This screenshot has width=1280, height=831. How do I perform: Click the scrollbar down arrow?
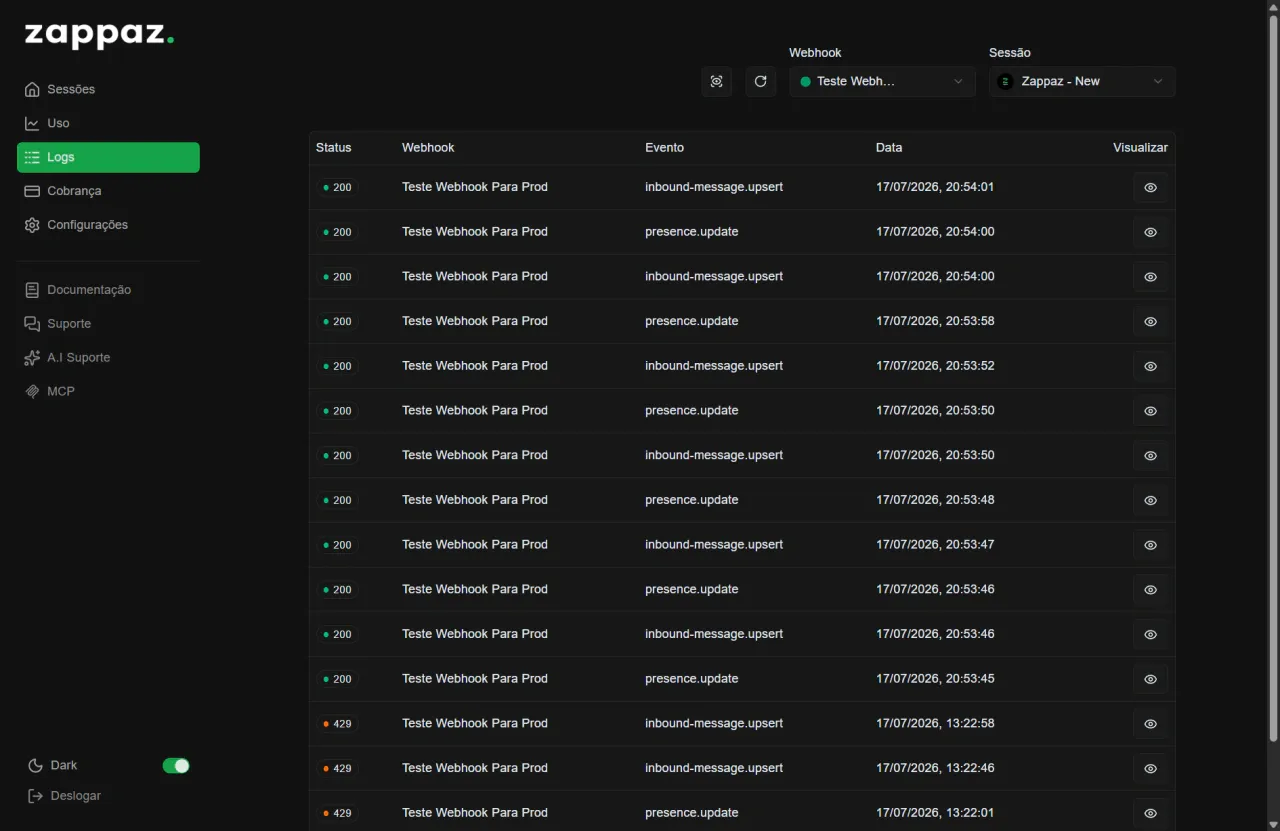tap(1273, 824)
